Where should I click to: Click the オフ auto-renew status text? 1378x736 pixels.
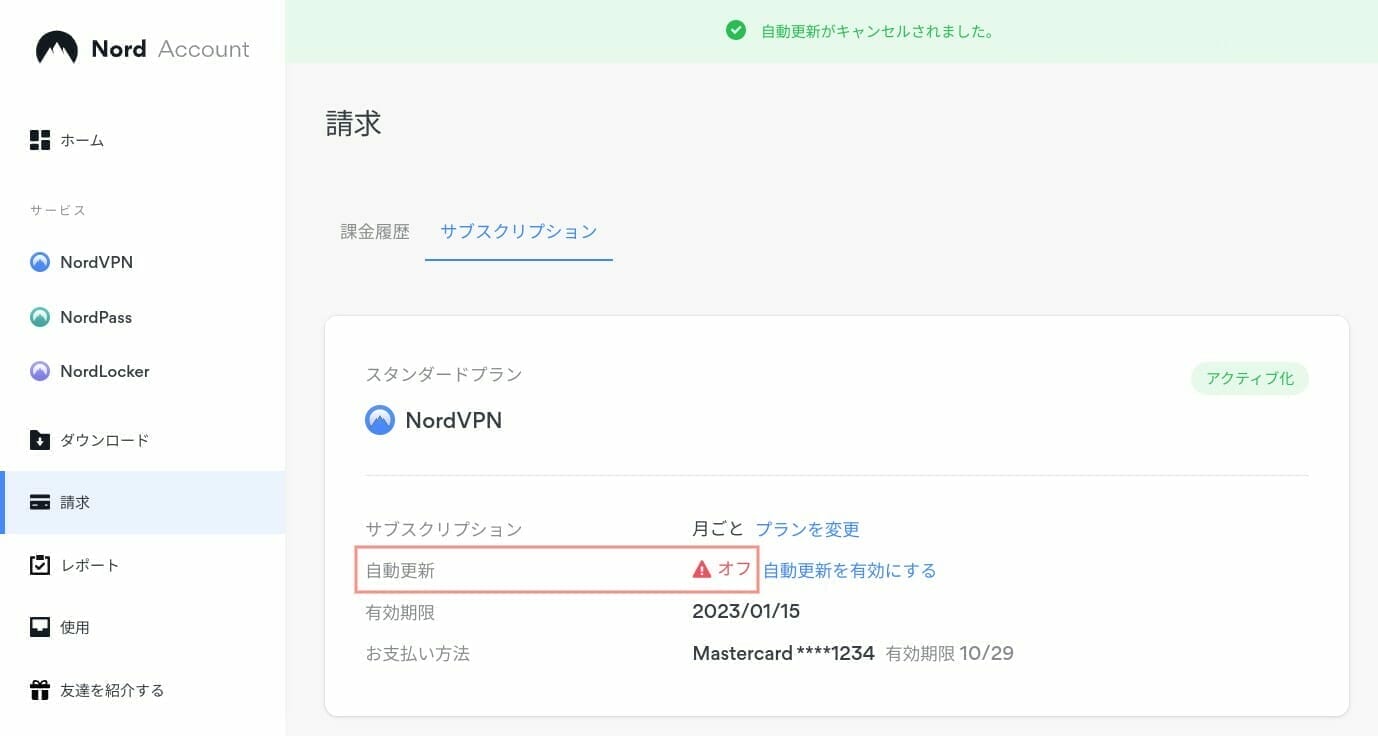pos(734,569)
